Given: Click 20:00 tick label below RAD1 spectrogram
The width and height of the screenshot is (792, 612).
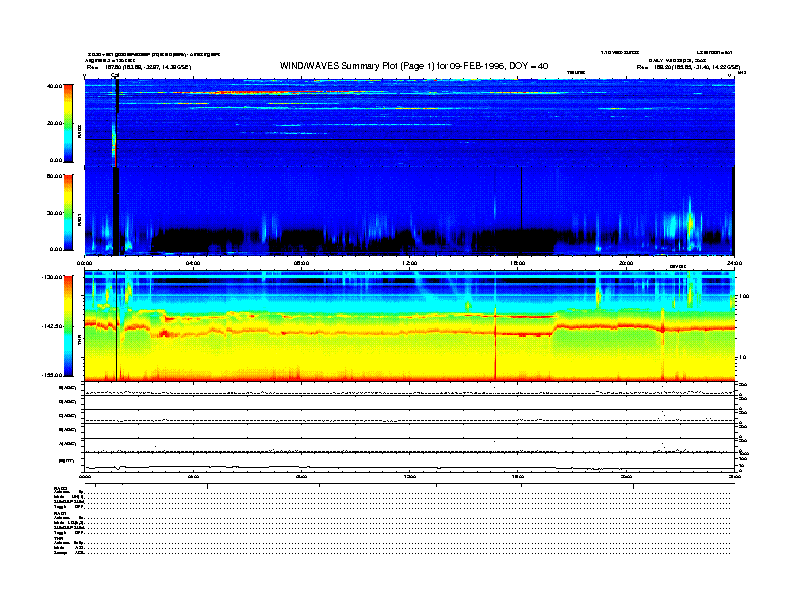Looking at the screenshot, I should (x=626, y=263).
